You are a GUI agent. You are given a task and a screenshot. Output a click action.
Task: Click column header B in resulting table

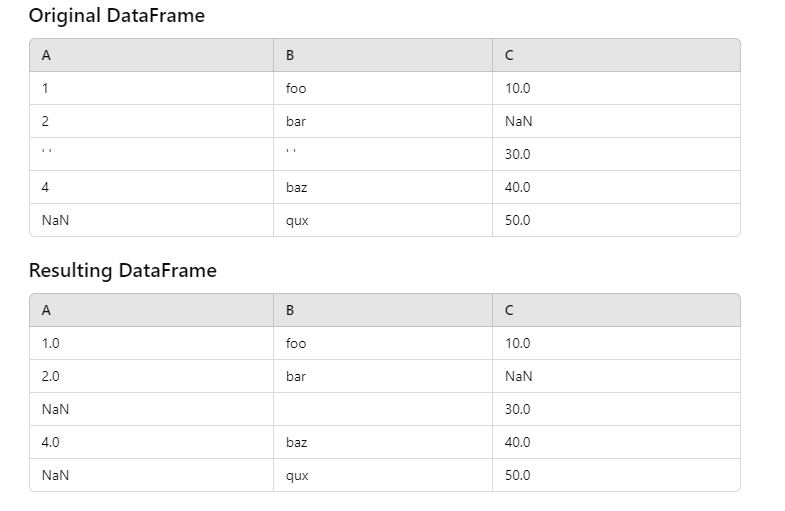[x=290, y=310]
